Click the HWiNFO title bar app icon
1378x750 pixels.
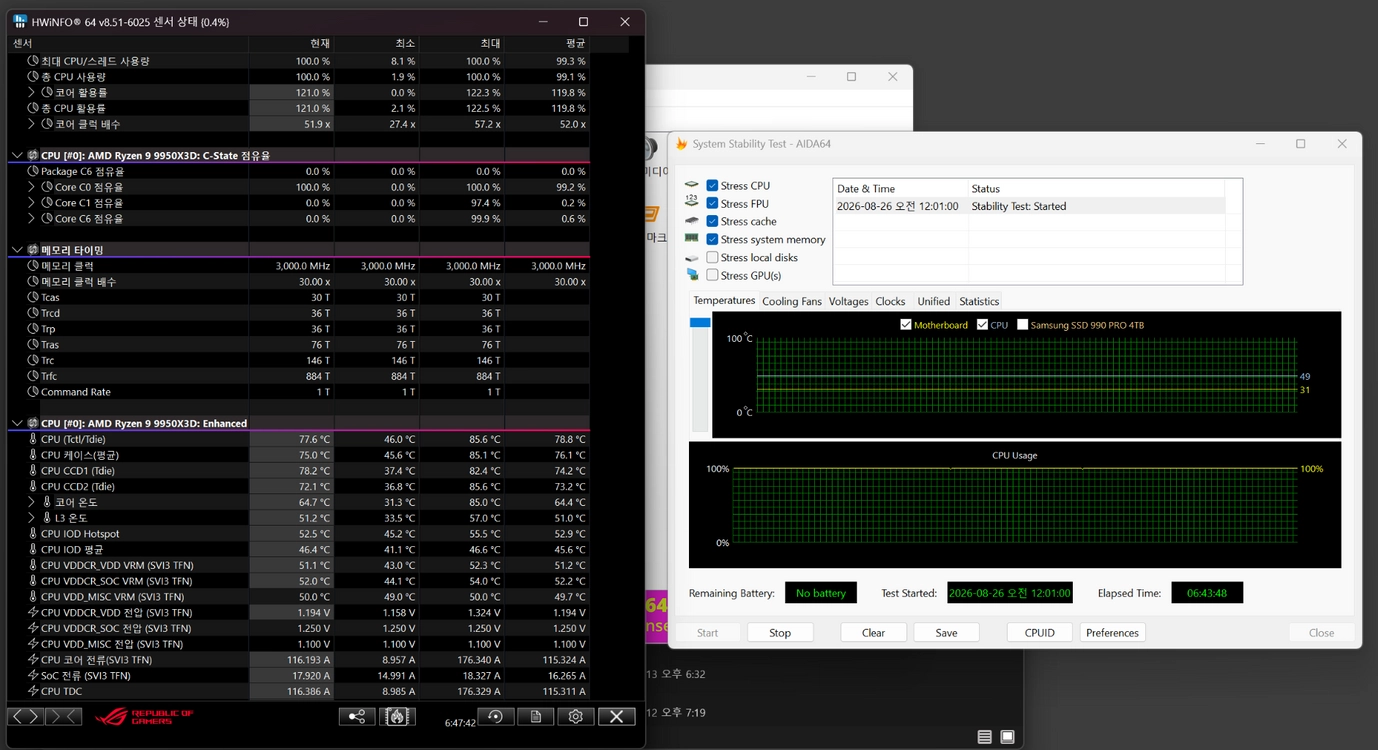click(x=20, y=21)
